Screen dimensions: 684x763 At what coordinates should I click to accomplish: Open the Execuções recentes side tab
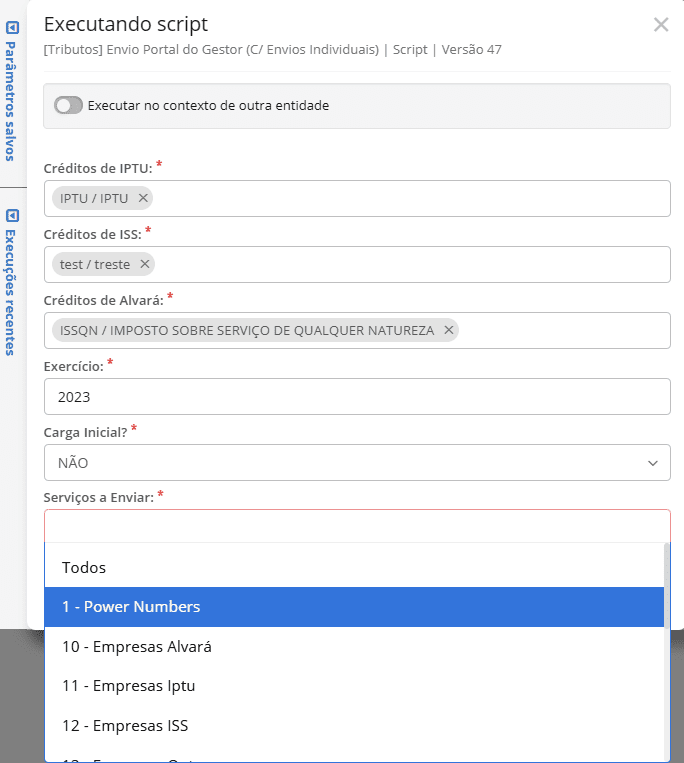[12, 292]
